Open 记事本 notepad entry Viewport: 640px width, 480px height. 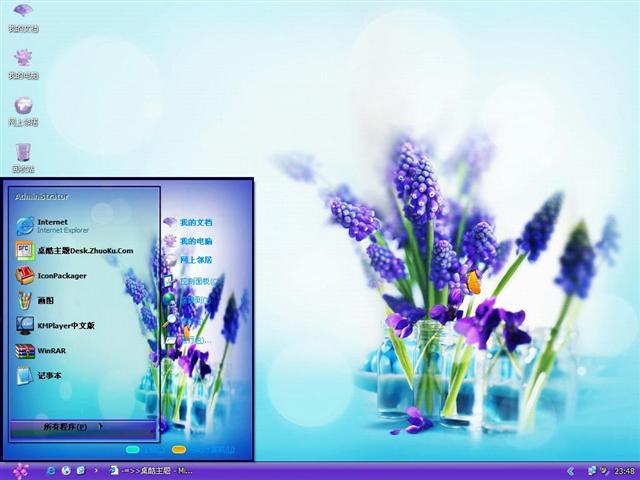39,376
